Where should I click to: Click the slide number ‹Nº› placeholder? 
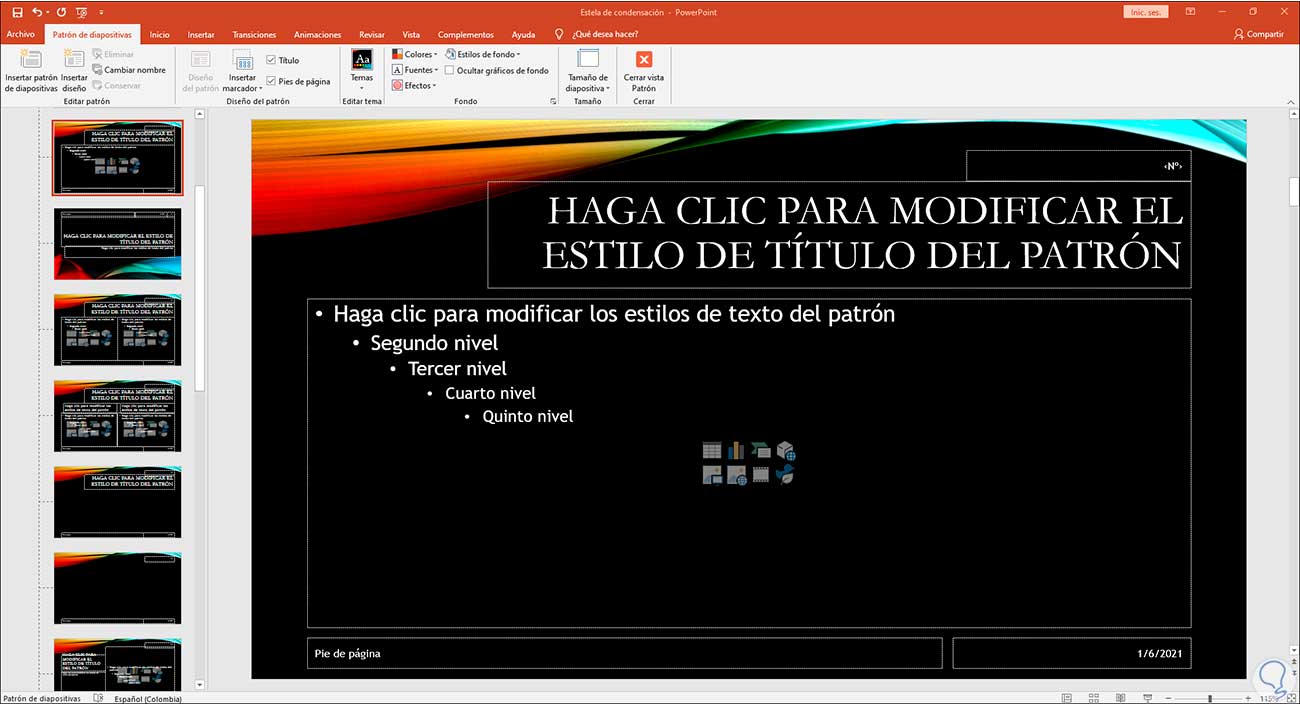[x=1078, y=166]
